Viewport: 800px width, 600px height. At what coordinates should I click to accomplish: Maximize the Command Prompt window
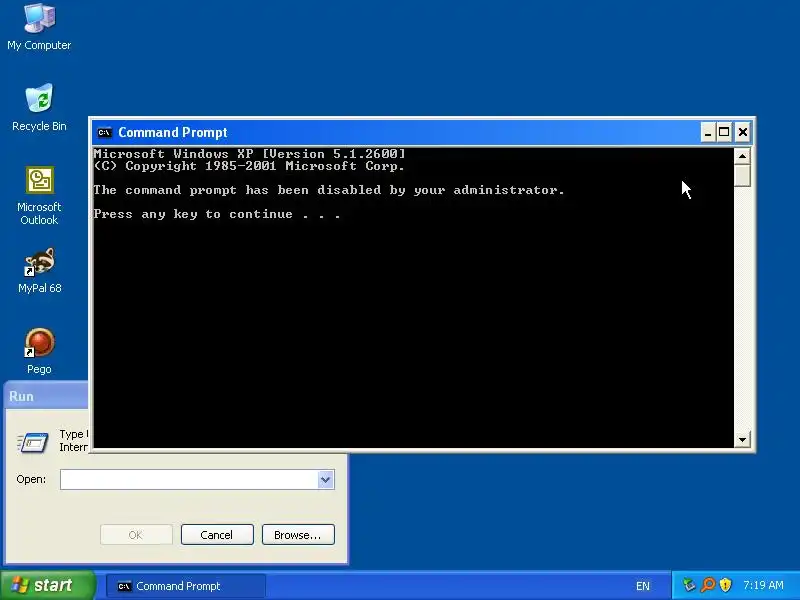click(x=724, y=133)
